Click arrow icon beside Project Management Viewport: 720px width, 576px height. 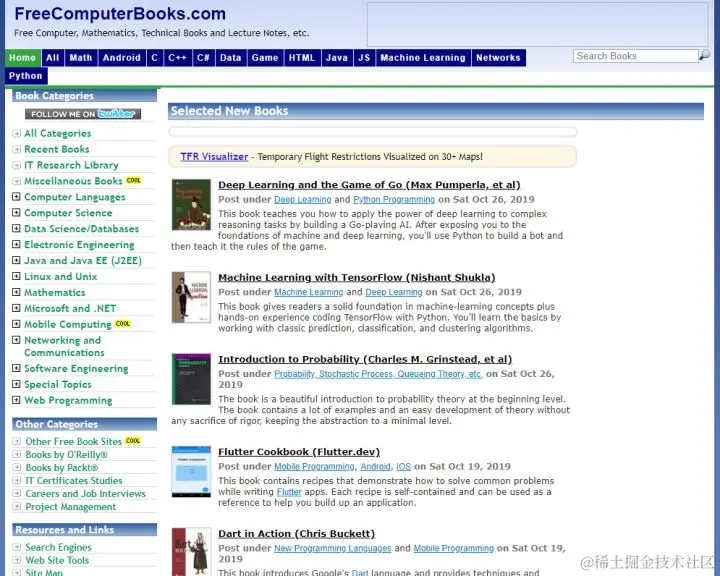pyautogui.click(x=17, y=507)
